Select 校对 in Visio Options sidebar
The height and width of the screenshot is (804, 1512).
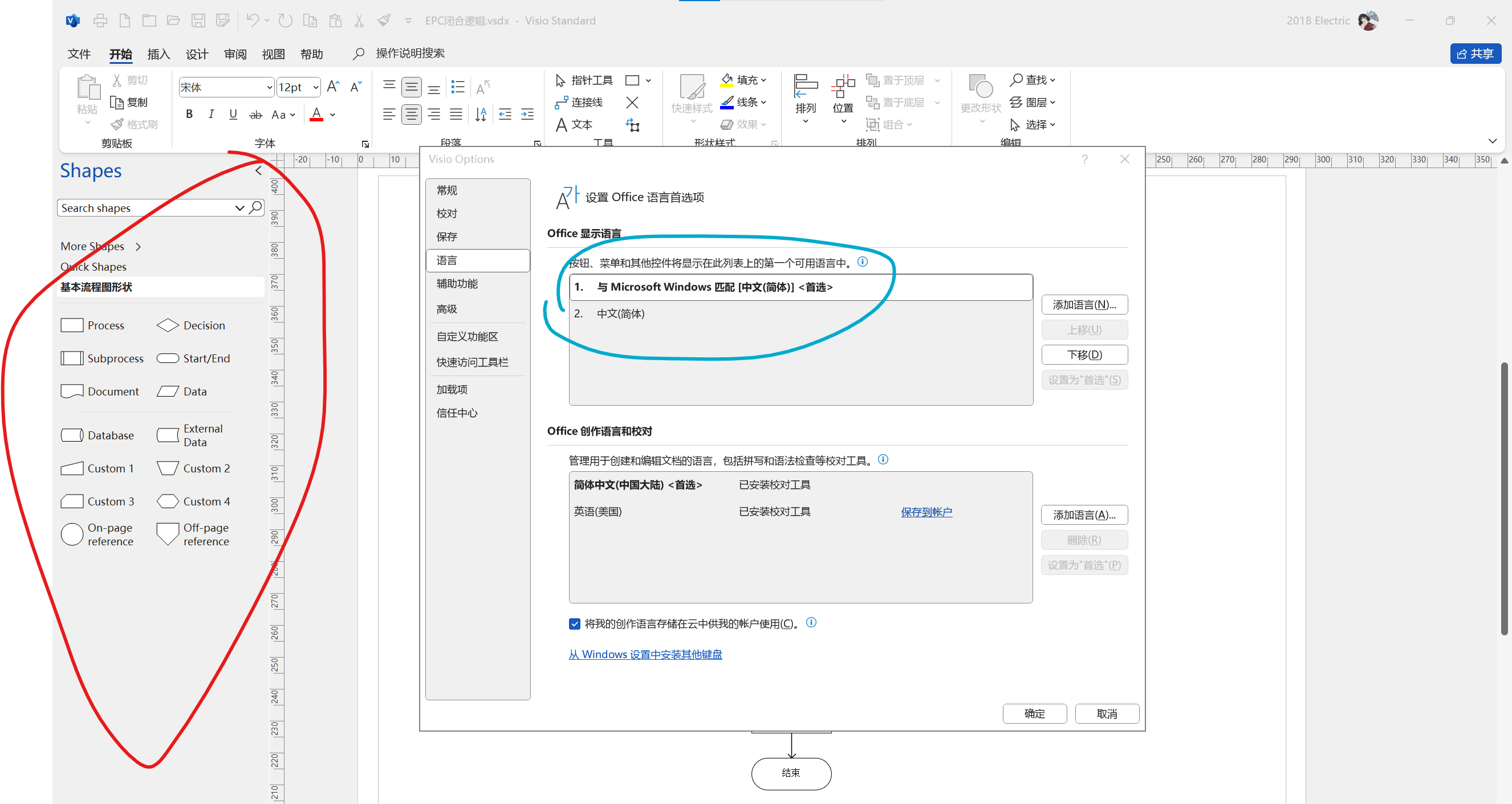478,213
